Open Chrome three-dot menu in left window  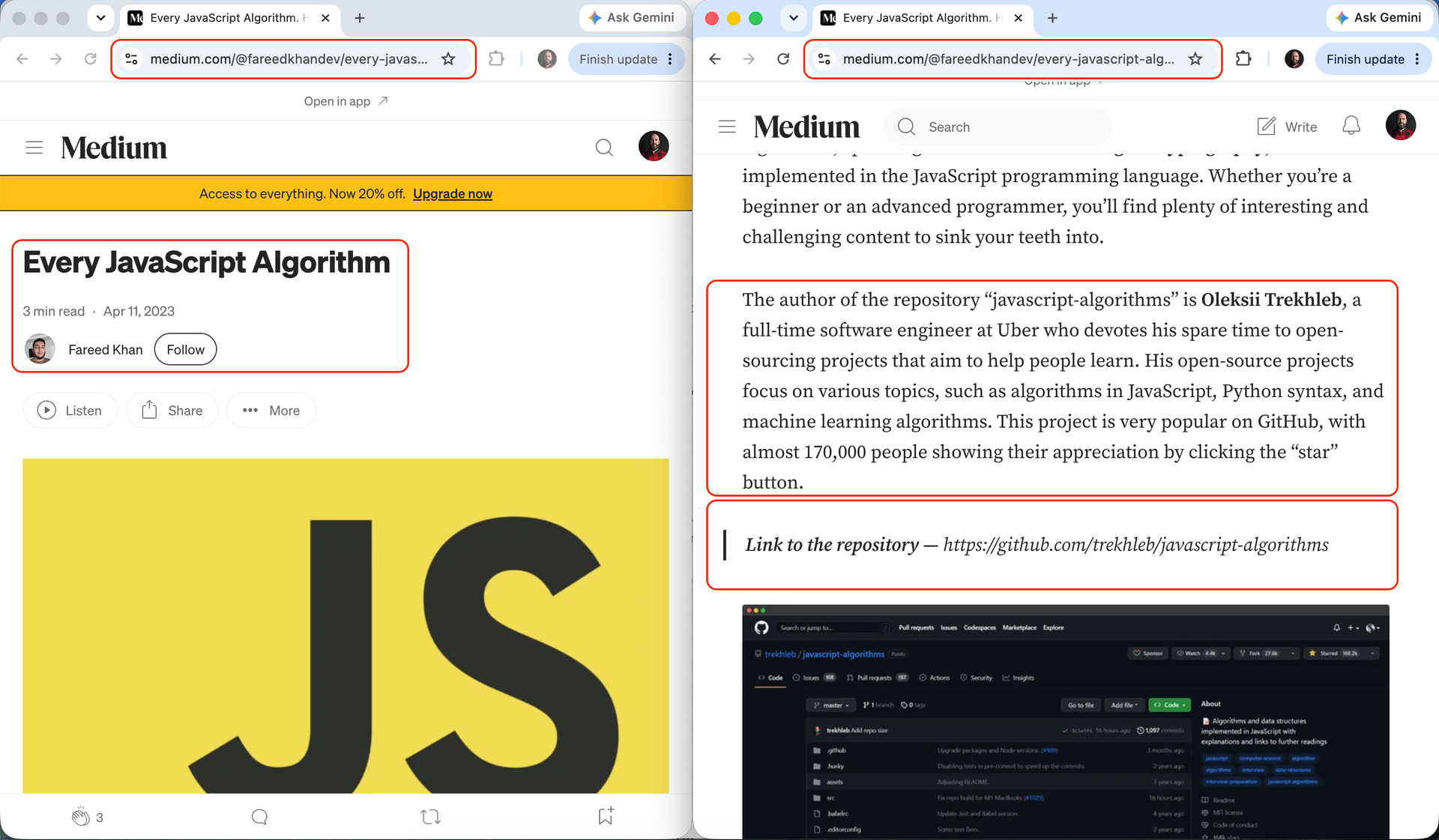[x=670, y=59]
